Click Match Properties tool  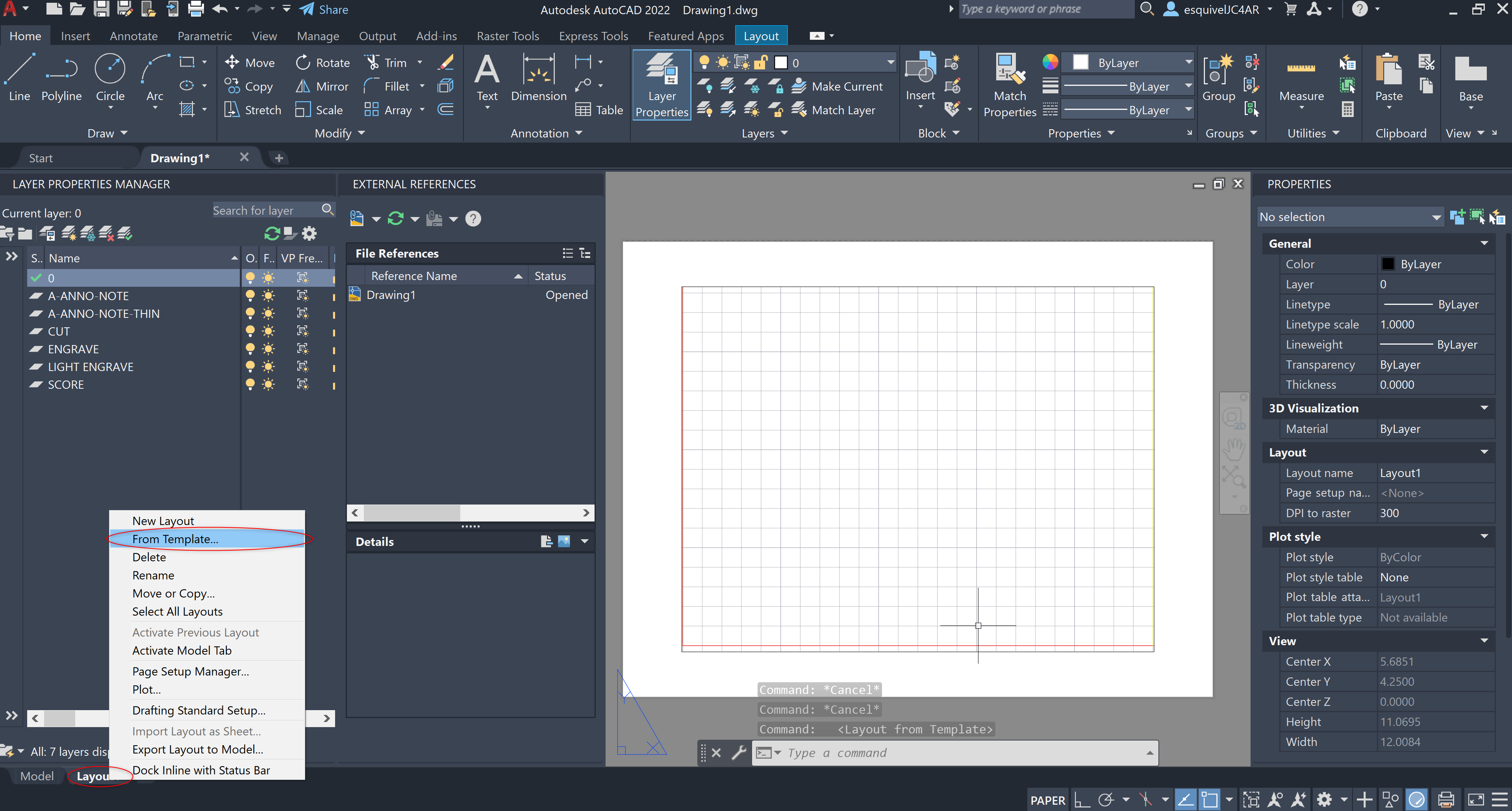point(1010,85)
